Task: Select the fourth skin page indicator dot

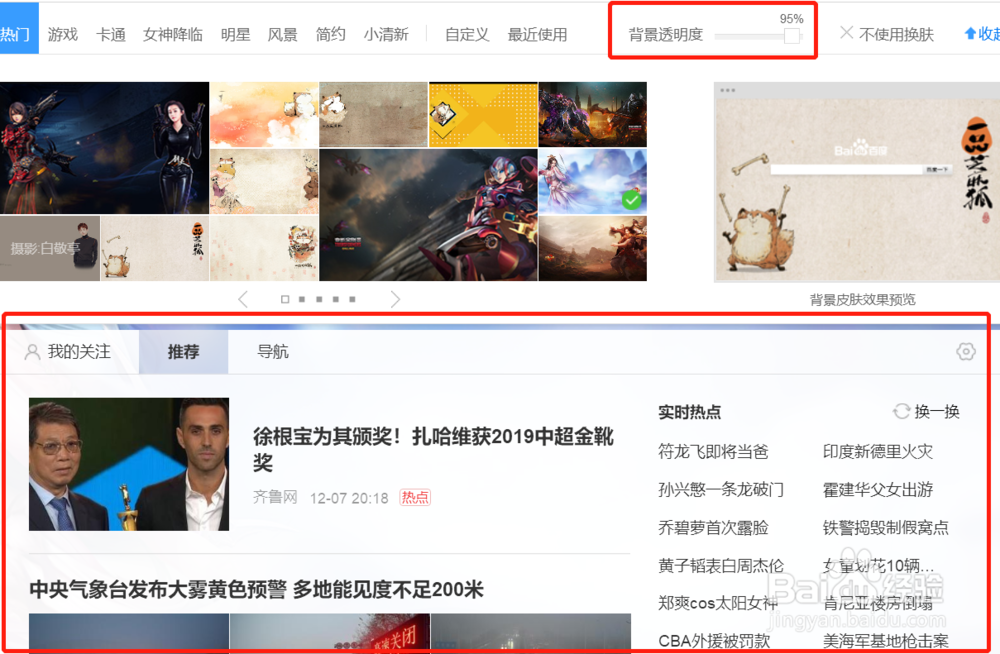Action: point(335,299)
